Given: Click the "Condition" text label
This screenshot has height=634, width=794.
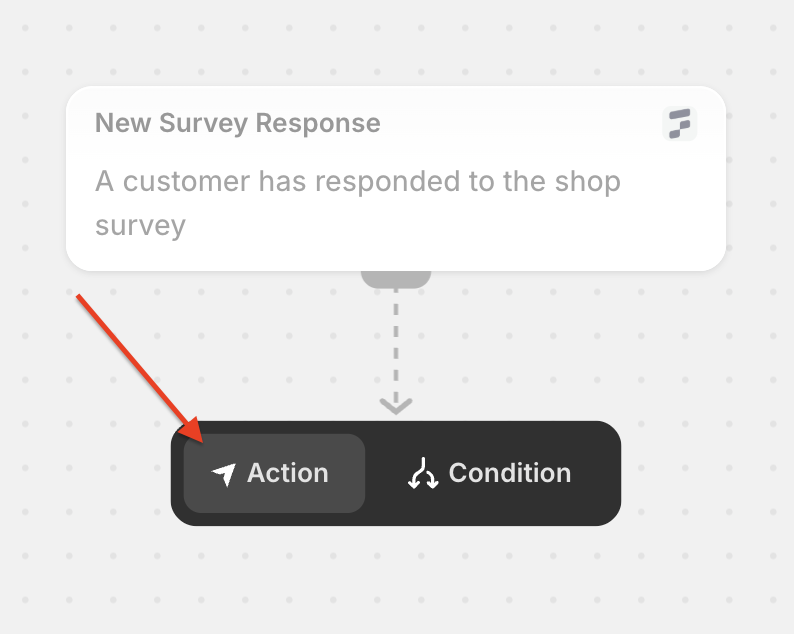Looking at the screenshot, I should coord(510,473).
